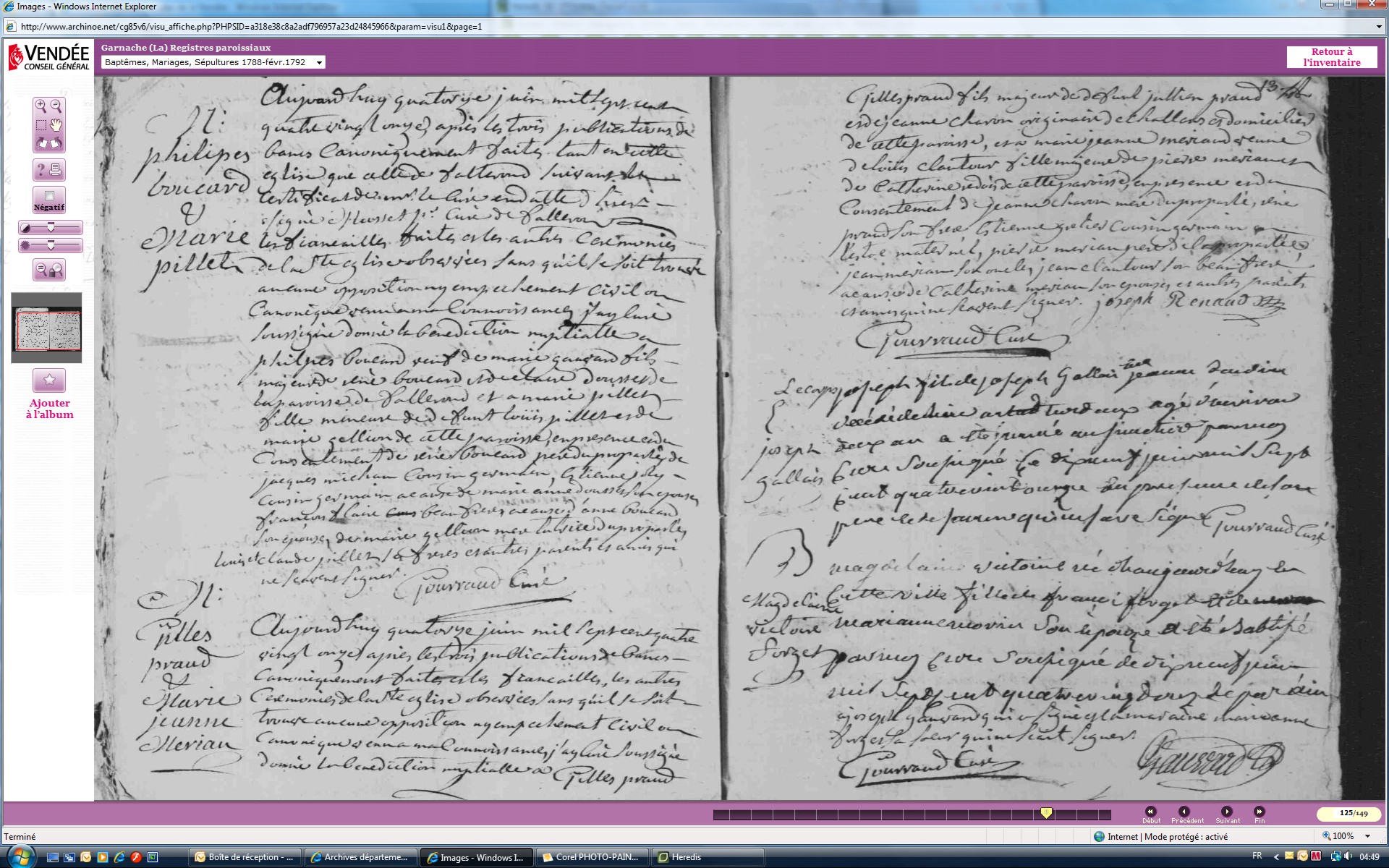Image resolution: width=1389 pixels, height=868 pixels.
Task: Open the zoom lock magnifier tool
Action: (49, 270)
